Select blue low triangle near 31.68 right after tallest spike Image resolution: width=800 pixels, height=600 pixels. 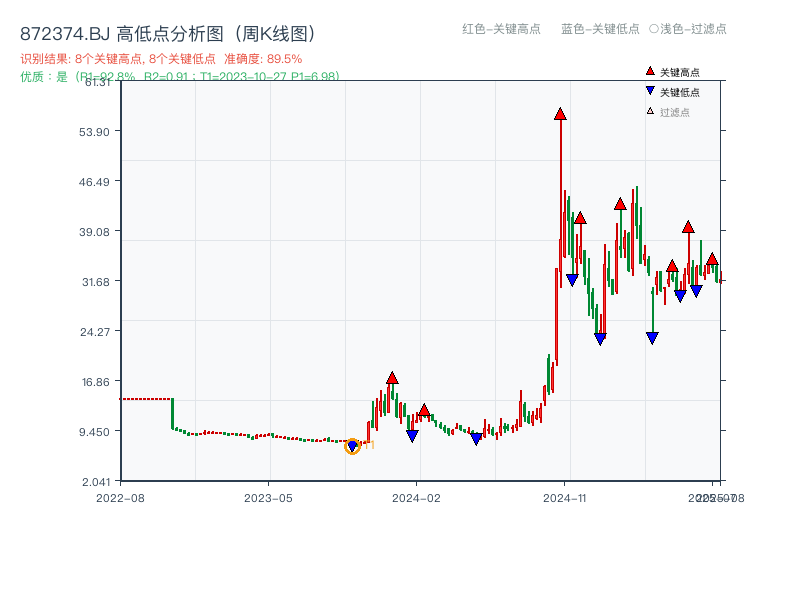click(572, 280)
